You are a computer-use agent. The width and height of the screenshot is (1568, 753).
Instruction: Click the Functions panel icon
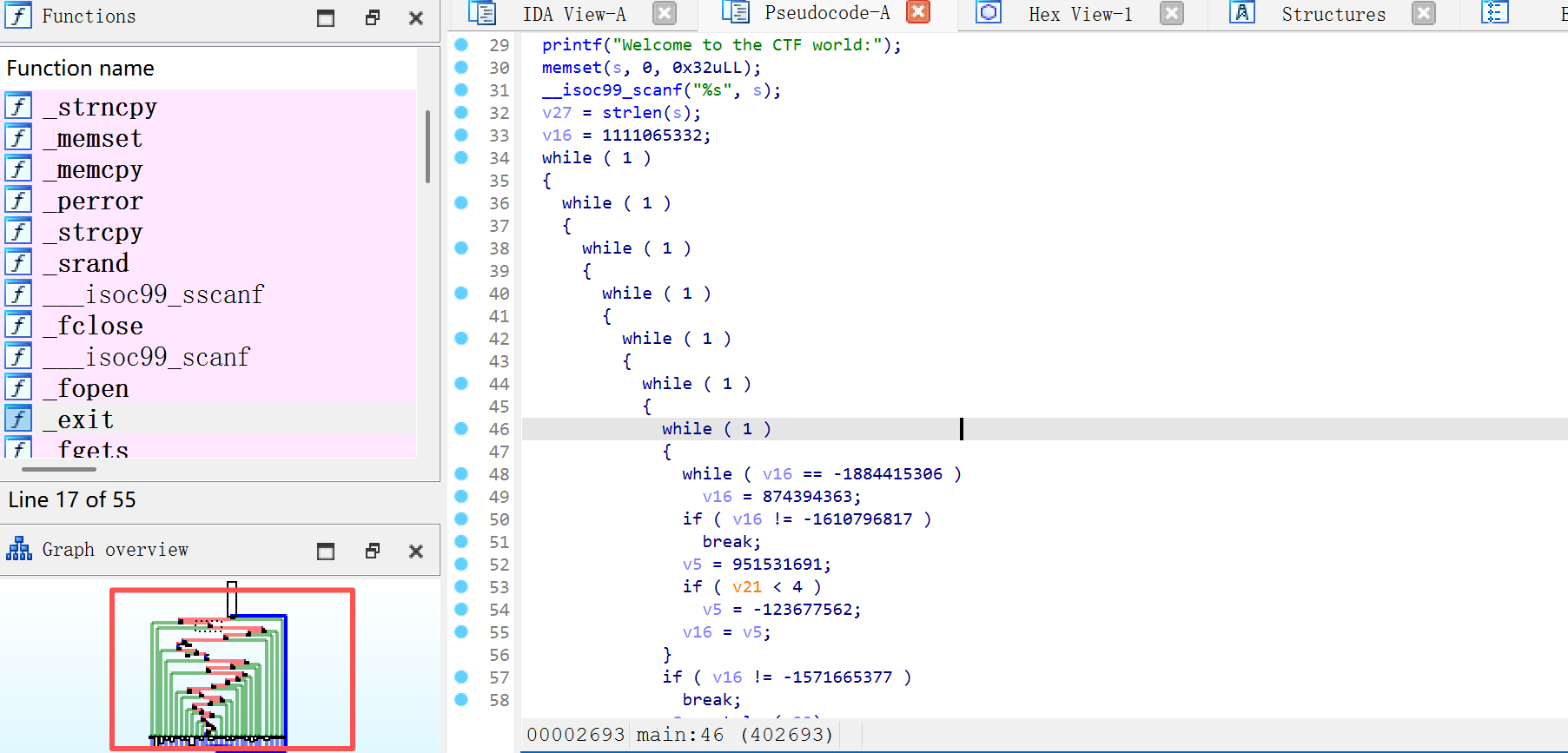coord(18,16)
